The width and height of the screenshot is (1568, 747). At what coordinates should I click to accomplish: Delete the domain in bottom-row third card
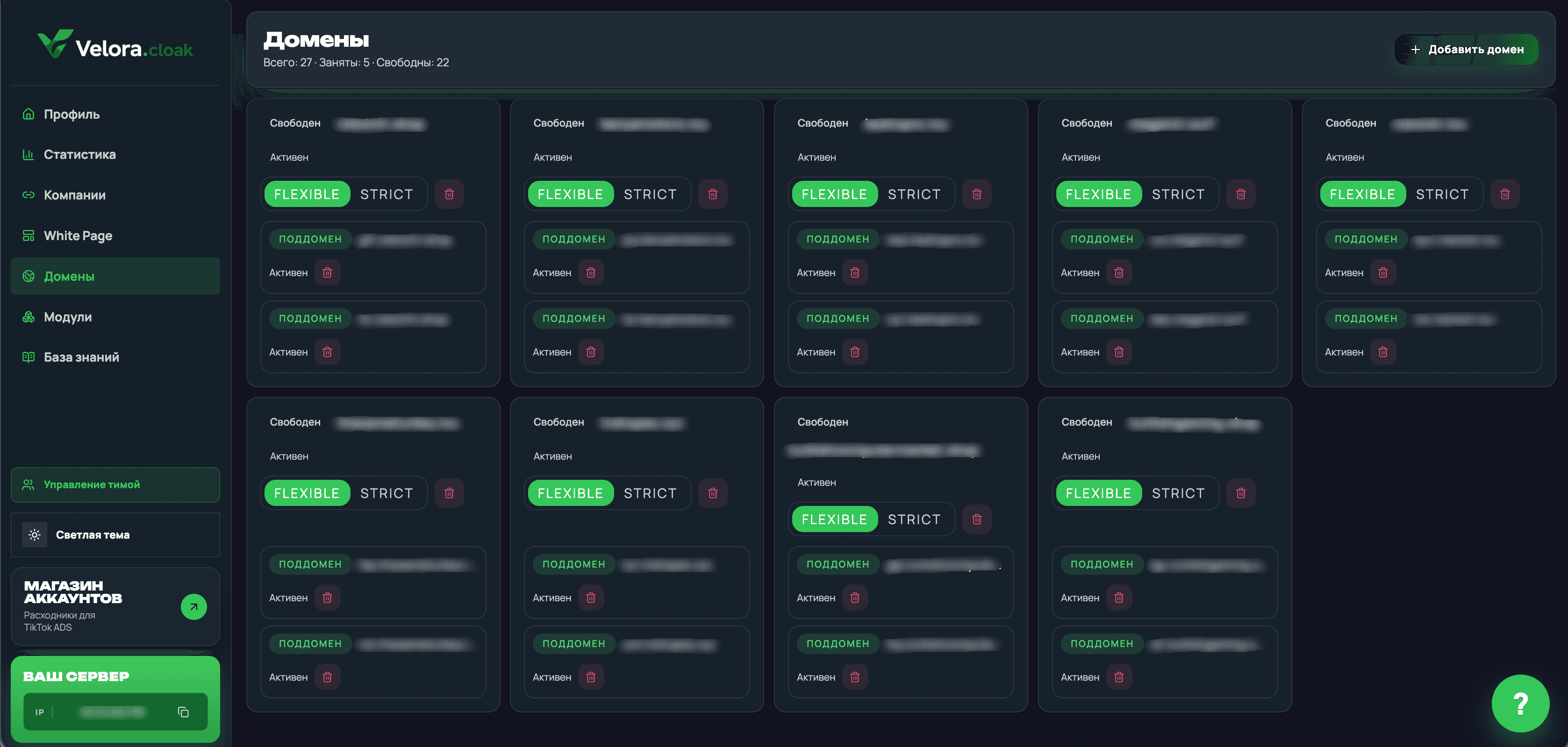point(977,519)
